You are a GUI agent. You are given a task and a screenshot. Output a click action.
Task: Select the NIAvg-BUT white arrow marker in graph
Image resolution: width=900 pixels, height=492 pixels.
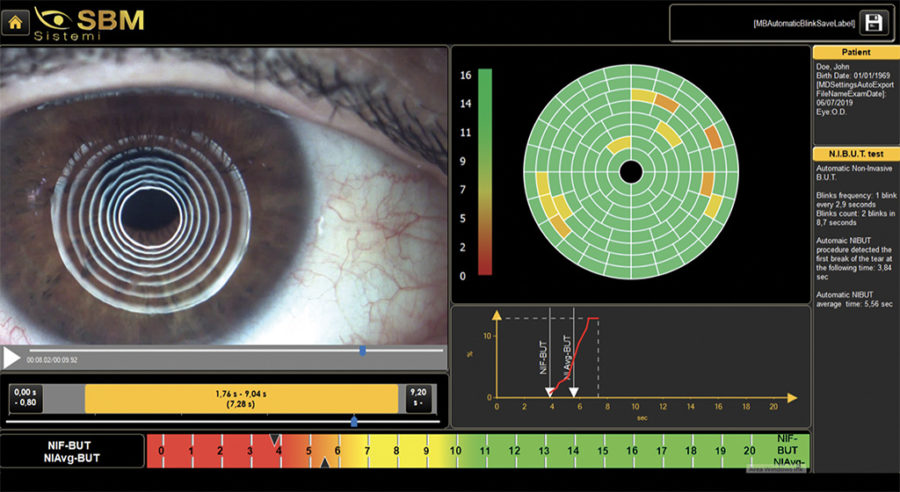click(573, 392)
